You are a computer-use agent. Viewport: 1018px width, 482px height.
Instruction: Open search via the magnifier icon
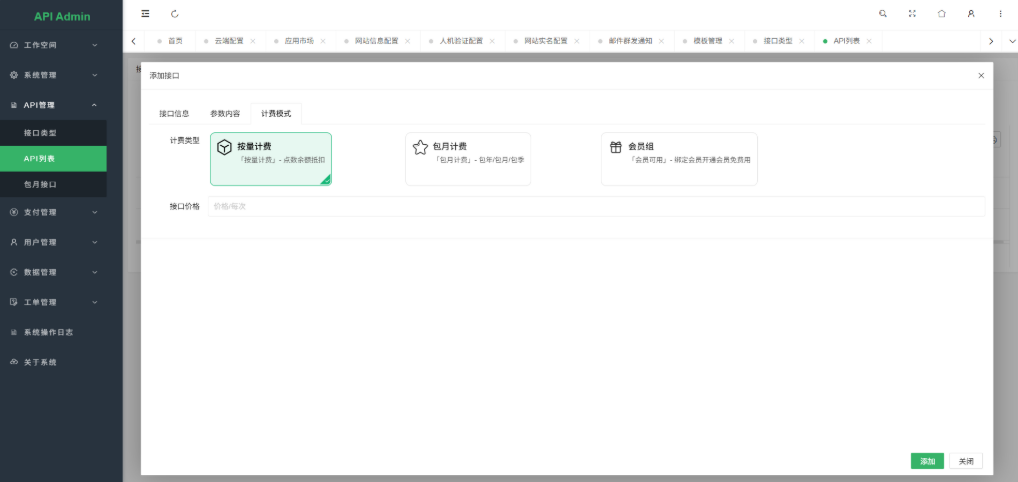click(x=882, y=14)
